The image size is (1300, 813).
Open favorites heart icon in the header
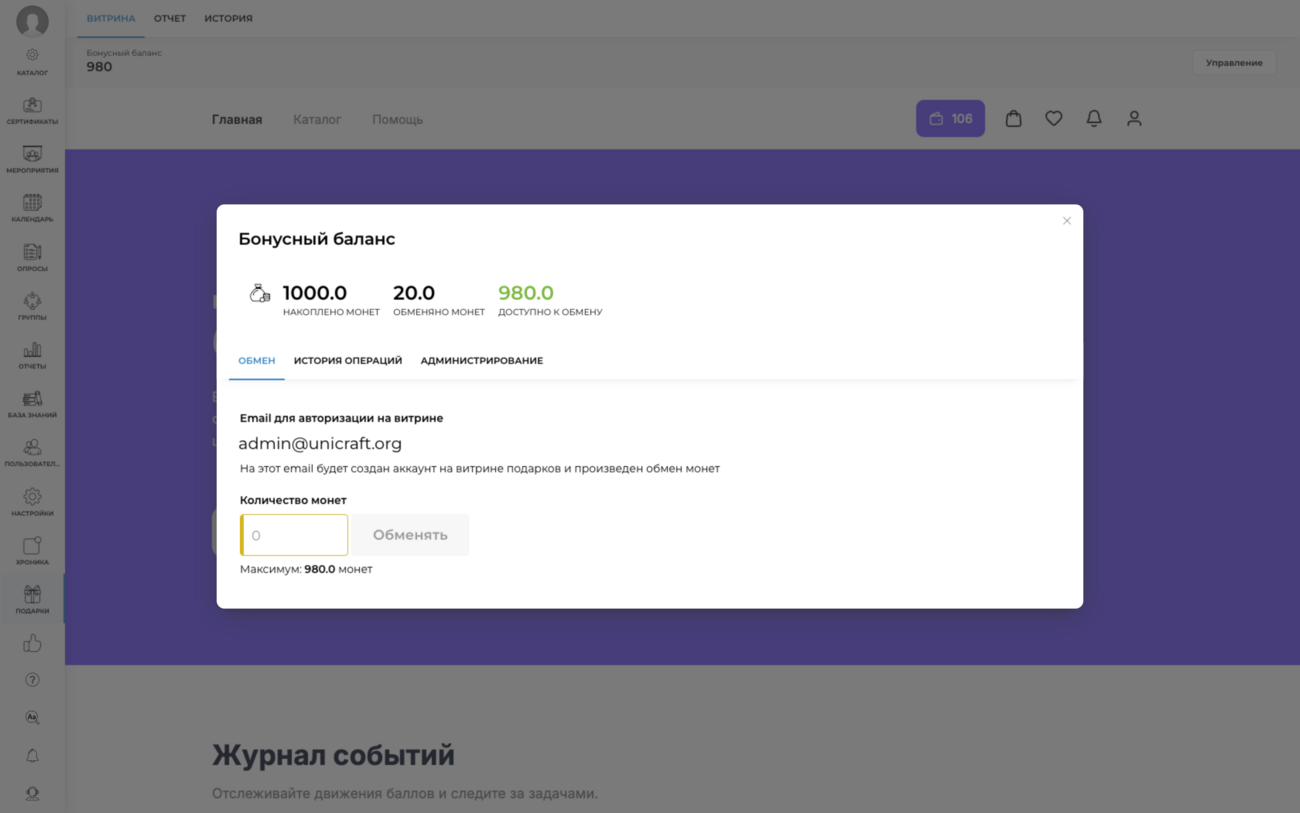1053,118
